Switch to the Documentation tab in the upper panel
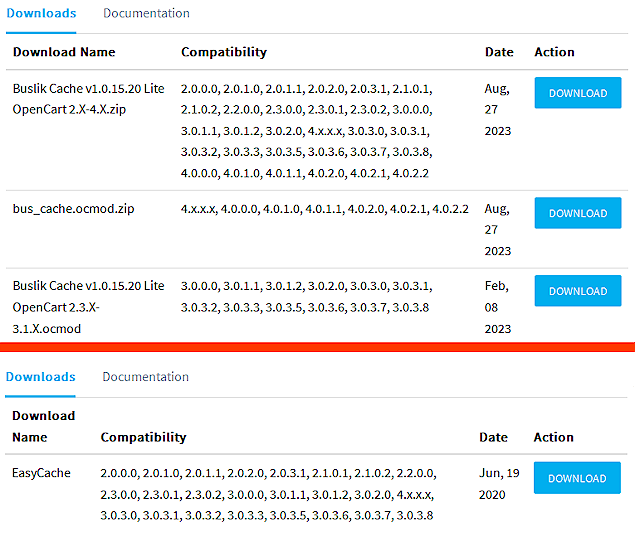The height and width of the screenshot is (533, 636). tap(146, 13)
